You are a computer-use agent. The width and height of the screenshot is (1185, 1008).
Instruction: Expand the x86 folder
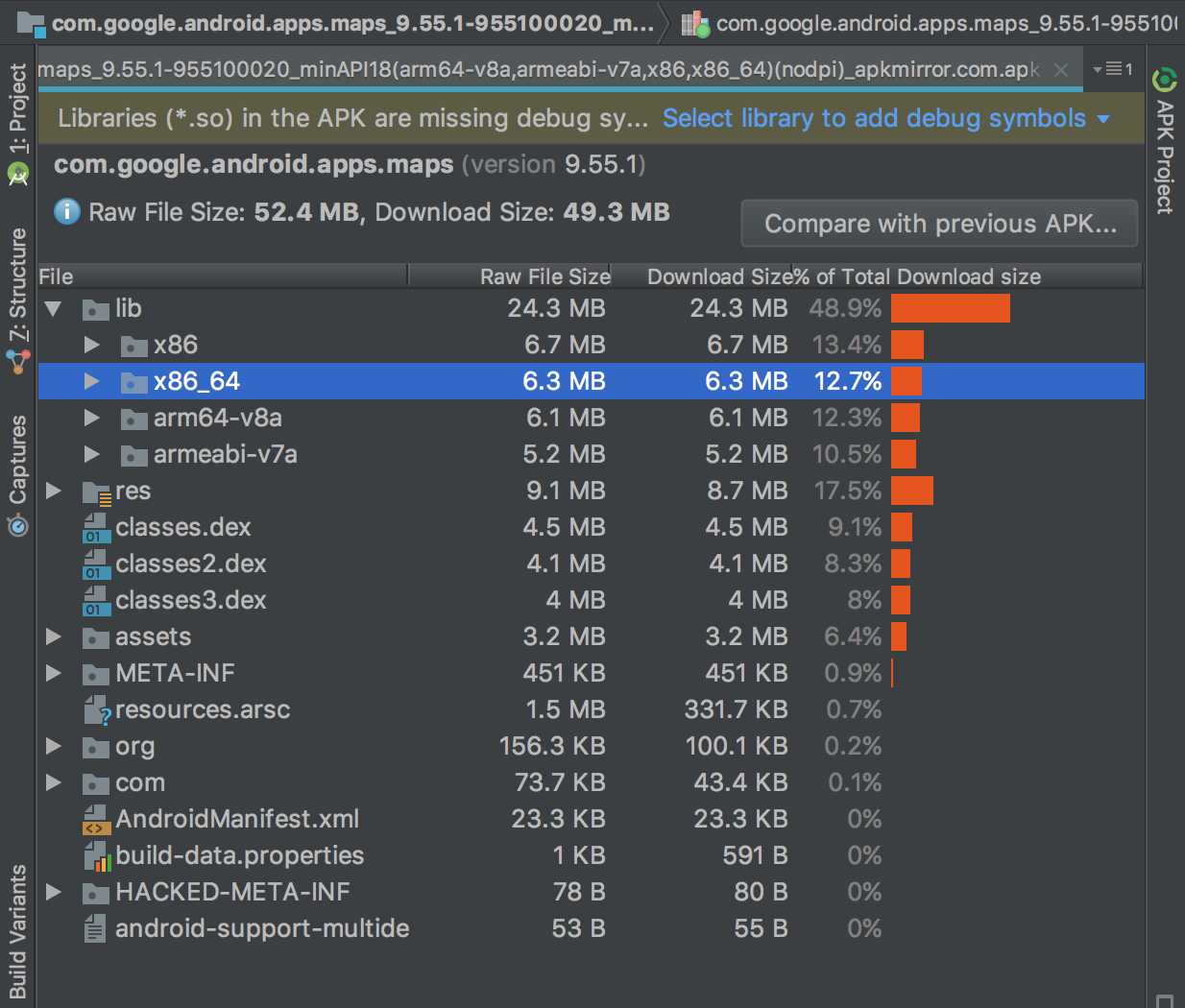[91, 345]
